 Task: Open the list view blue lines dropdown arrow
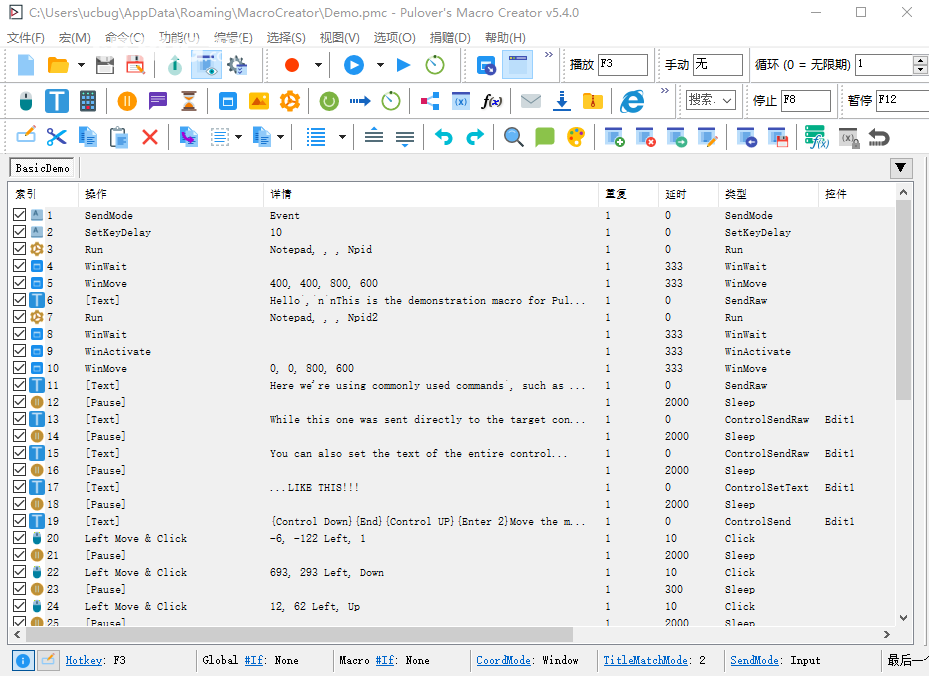342,137
